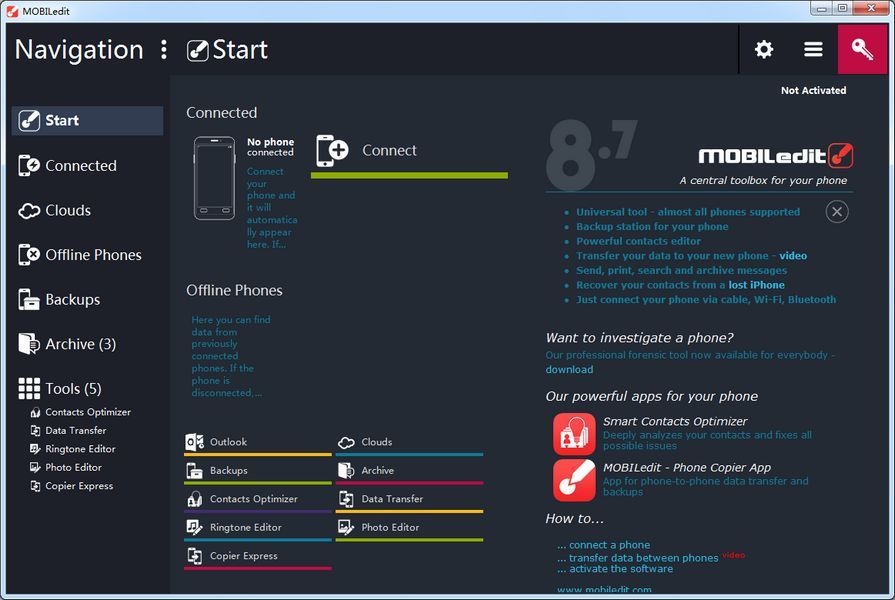Click the Ringtone Editor tile label
The height and width of the screenshot is (600, 895).
pos(245,527)
